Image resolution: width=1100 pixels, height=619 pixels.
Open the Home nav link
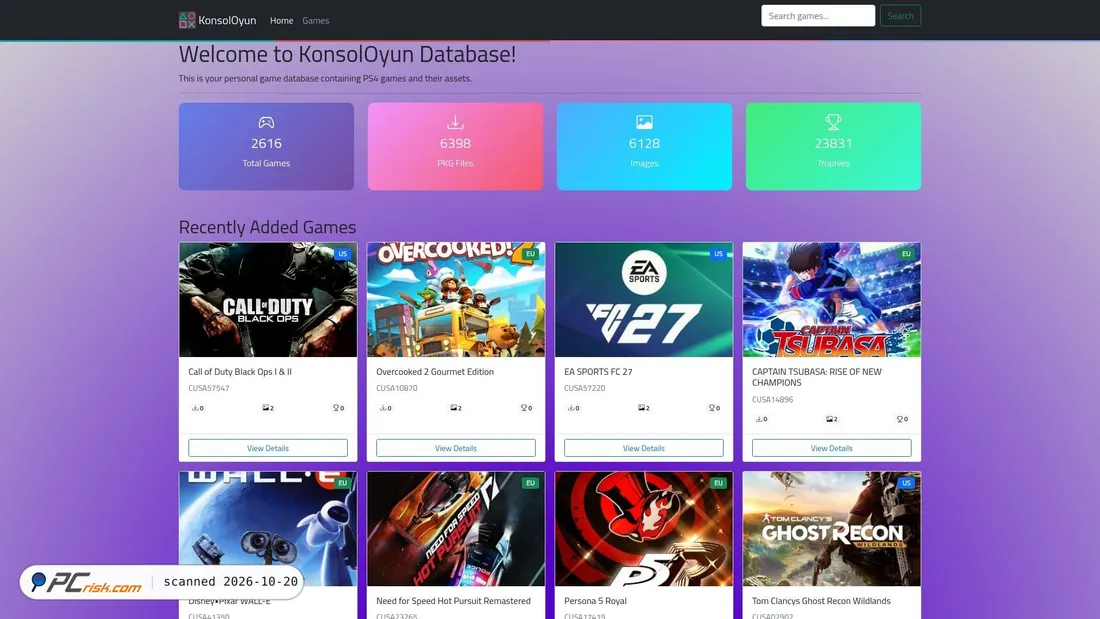click(281, 20)
